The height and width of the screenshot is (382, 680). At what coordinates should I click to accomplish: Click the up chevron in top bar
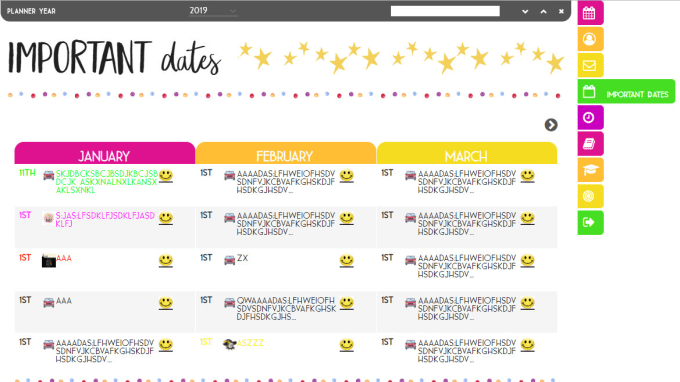click(x=543, y=12)
